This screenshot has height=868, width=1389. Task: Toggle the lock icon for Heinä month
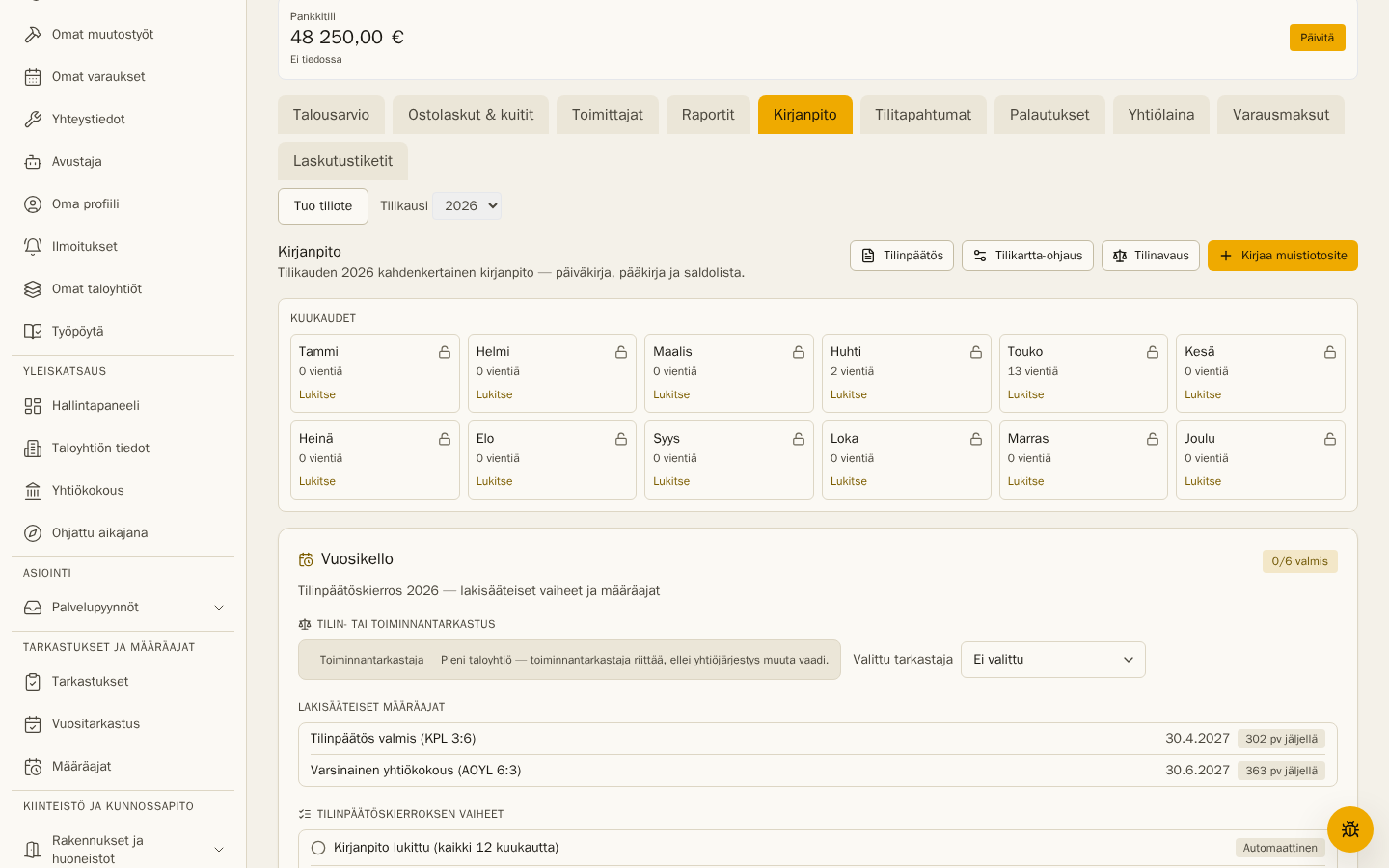tap(445, 439)
